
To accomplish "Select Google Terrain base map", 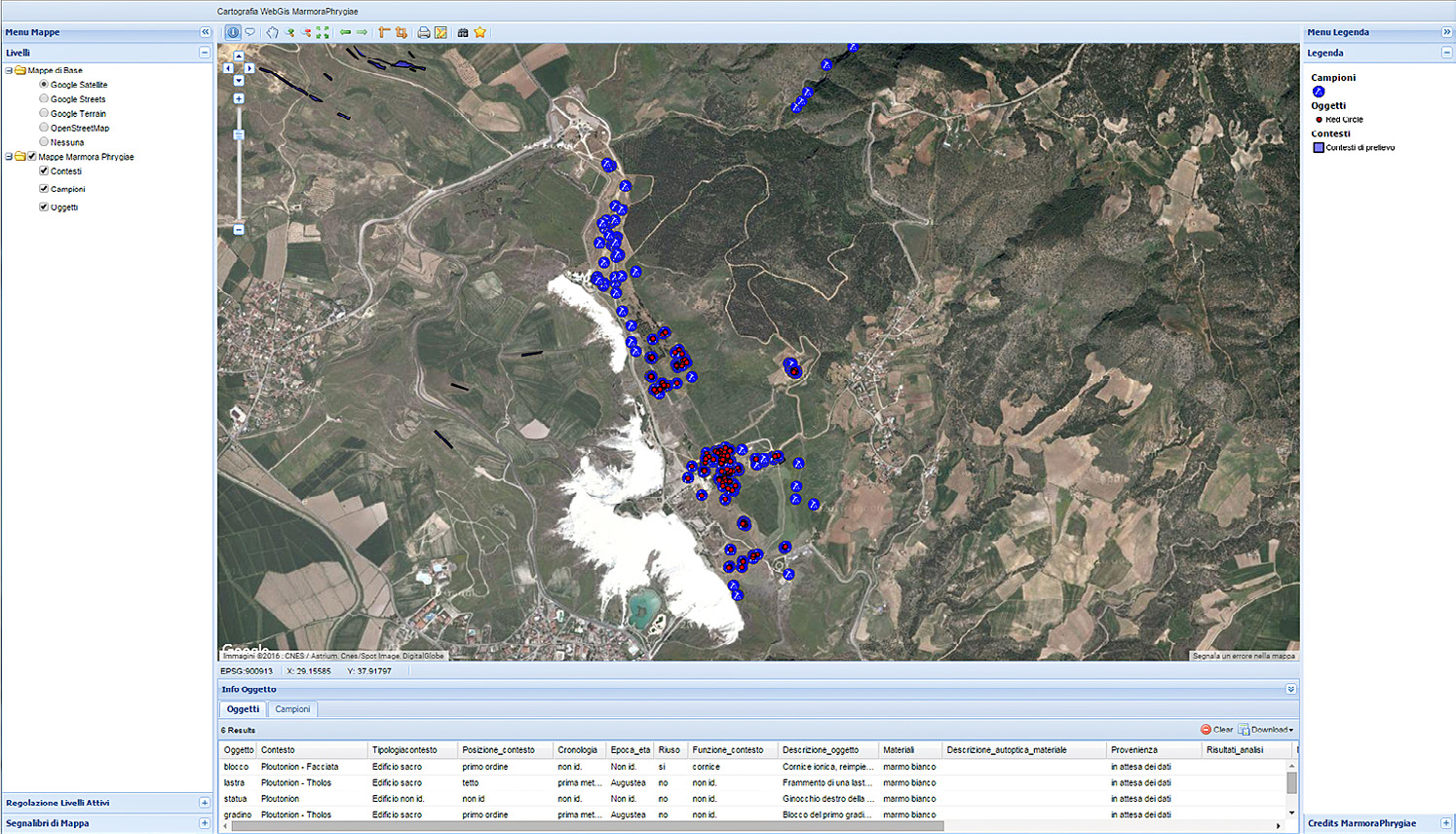I will pyautogui.click(x=44, y=113).
